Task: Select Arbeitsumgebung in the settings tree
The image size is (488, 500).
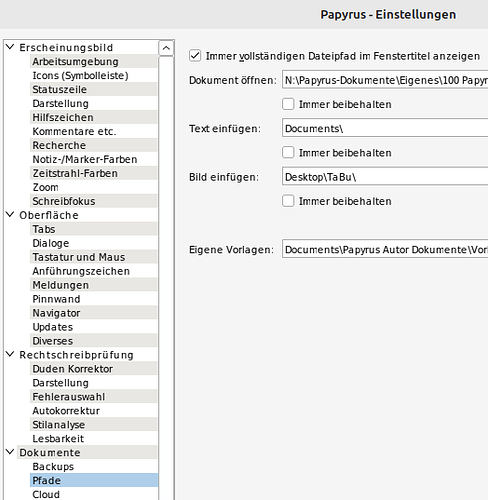Action: (x=94, y=61)
